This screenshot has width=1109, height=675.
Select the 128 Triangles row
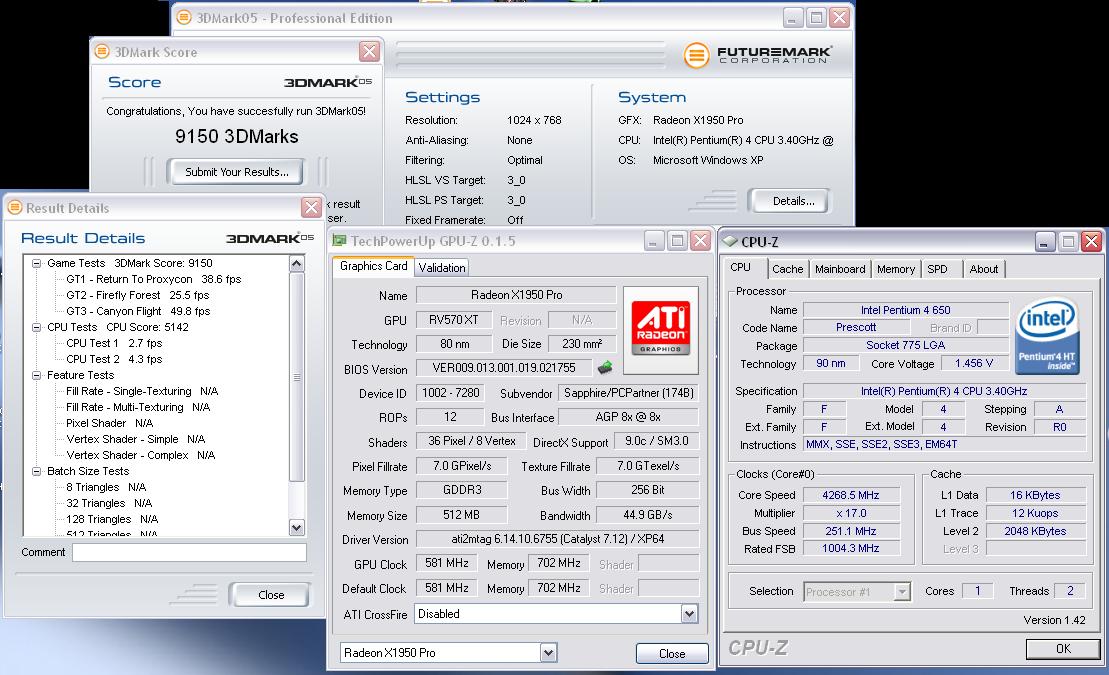pos(112,519)
